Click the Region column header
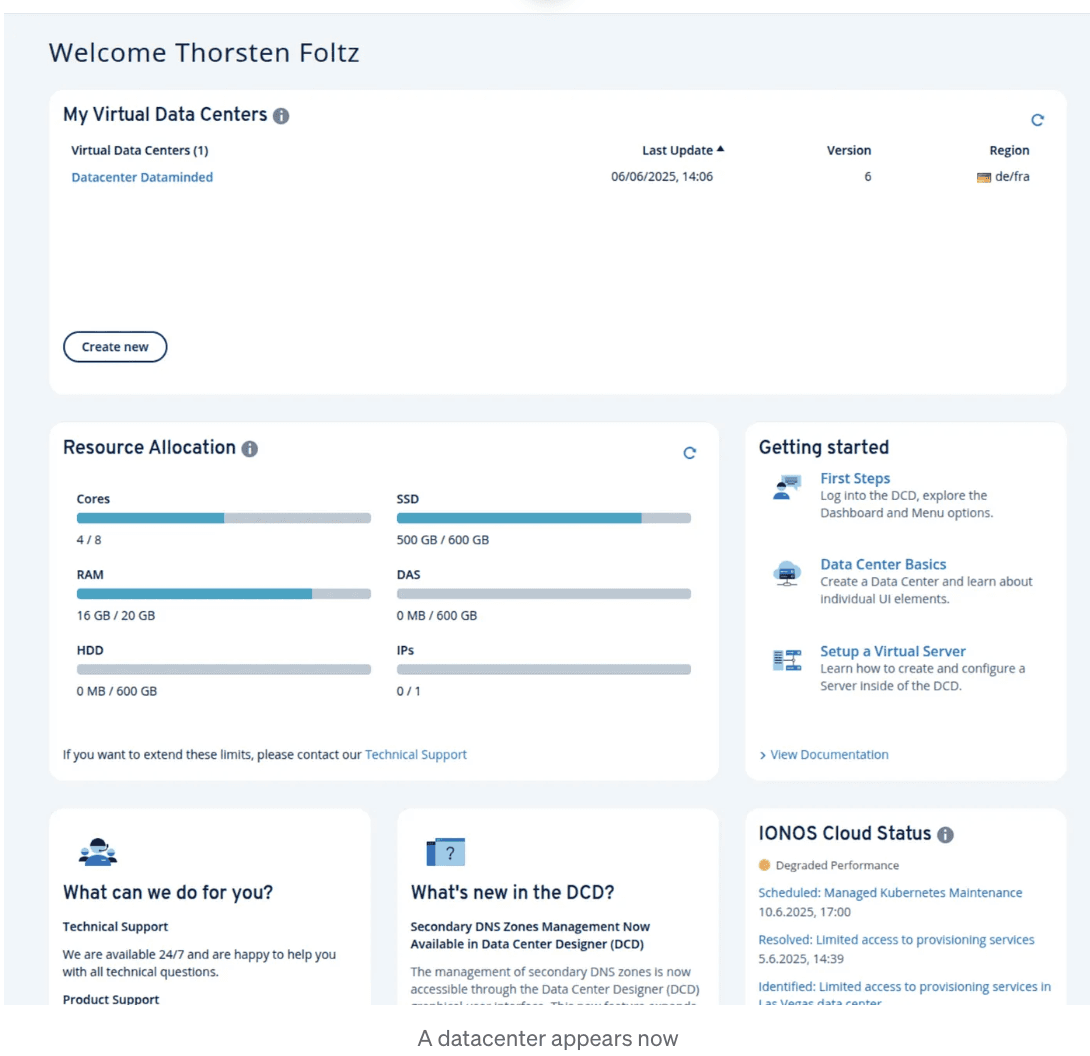 pos(1009,150)
